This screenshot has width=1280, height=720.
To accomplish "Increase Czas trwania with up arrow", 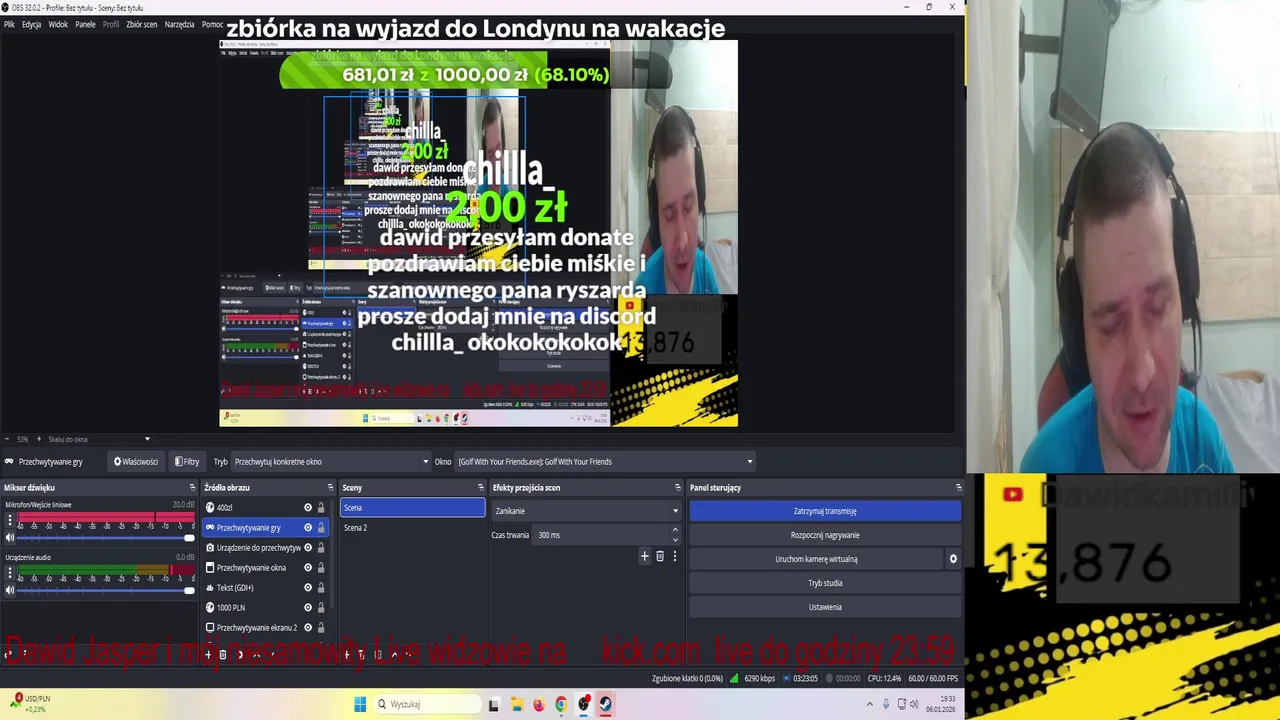I will [x=676, y=531].
